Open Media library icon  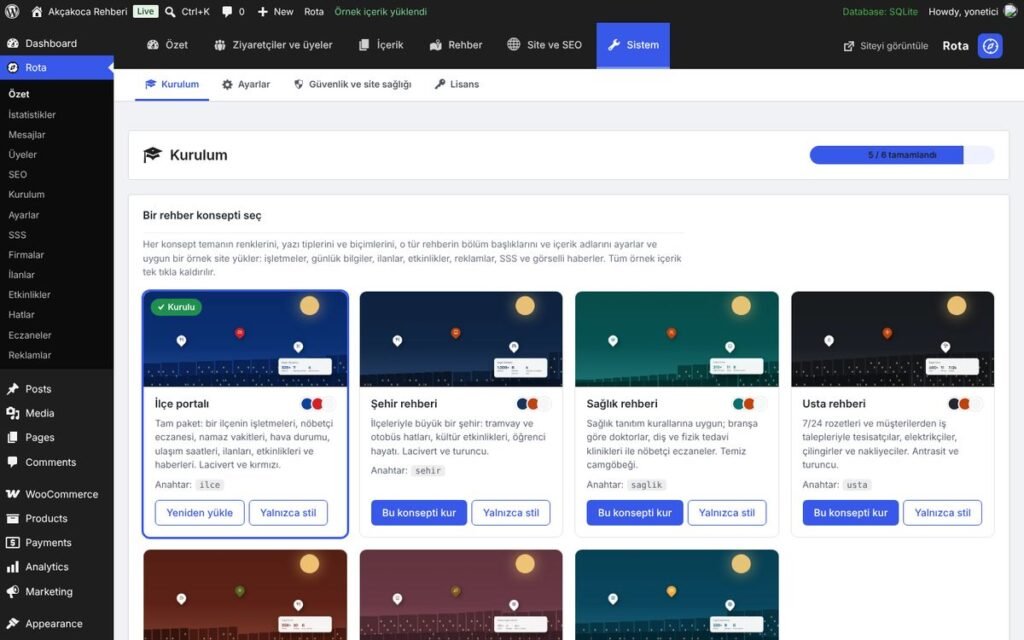point(13,413)
